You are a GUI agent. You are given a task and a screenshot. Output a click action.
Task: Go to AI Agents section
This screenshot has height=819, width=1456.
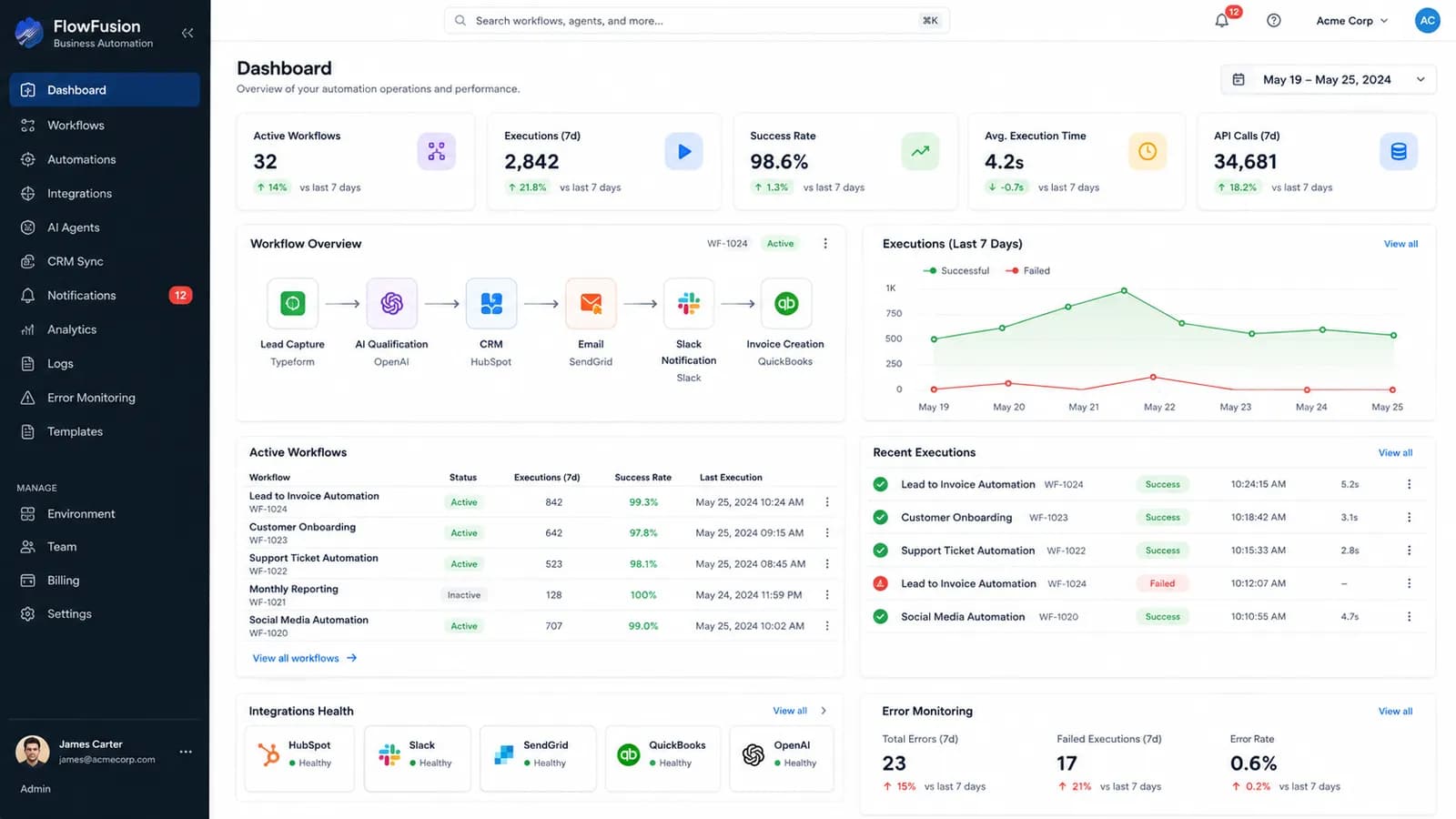105,227
